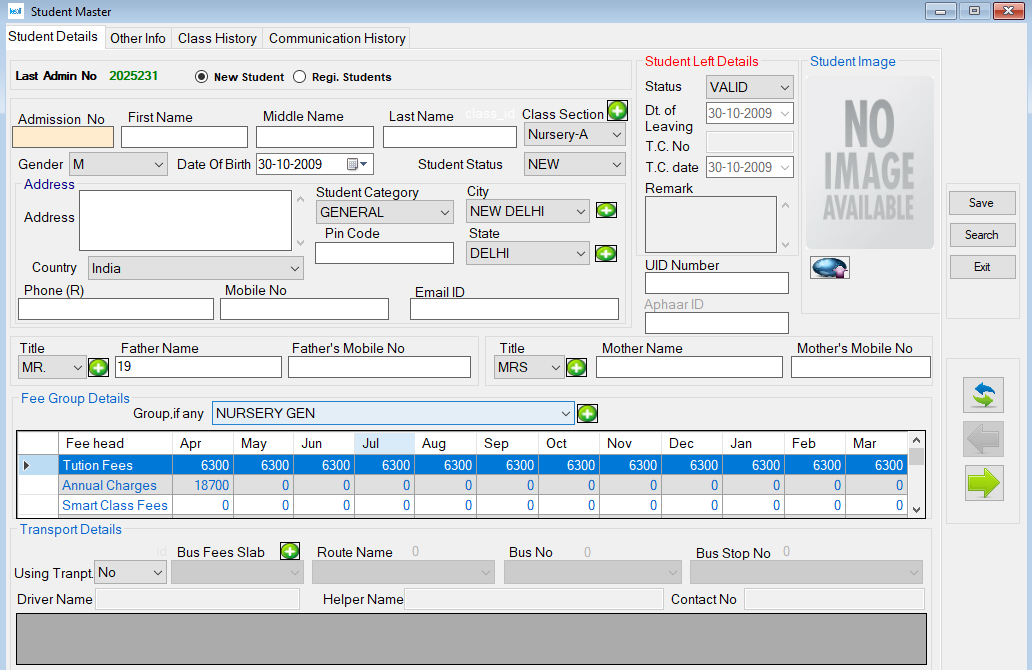Click the green plus beside Class Section
Viewport: 1032px width, 671px height.
click(617, 111)
